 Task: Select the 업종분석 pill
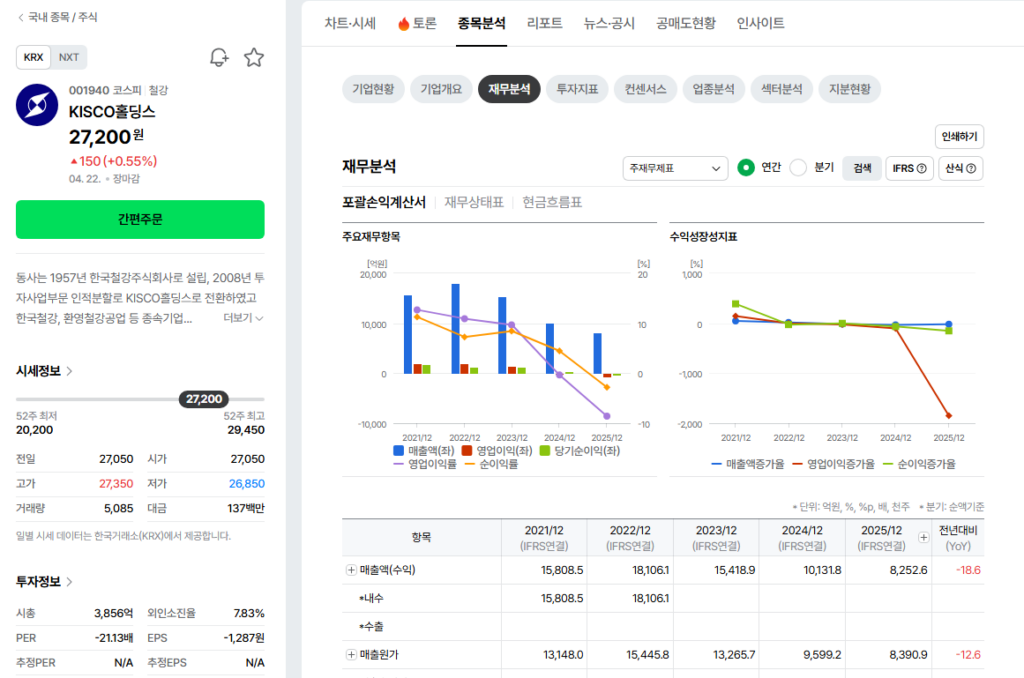pyautogui.click(x=714, y=89)
